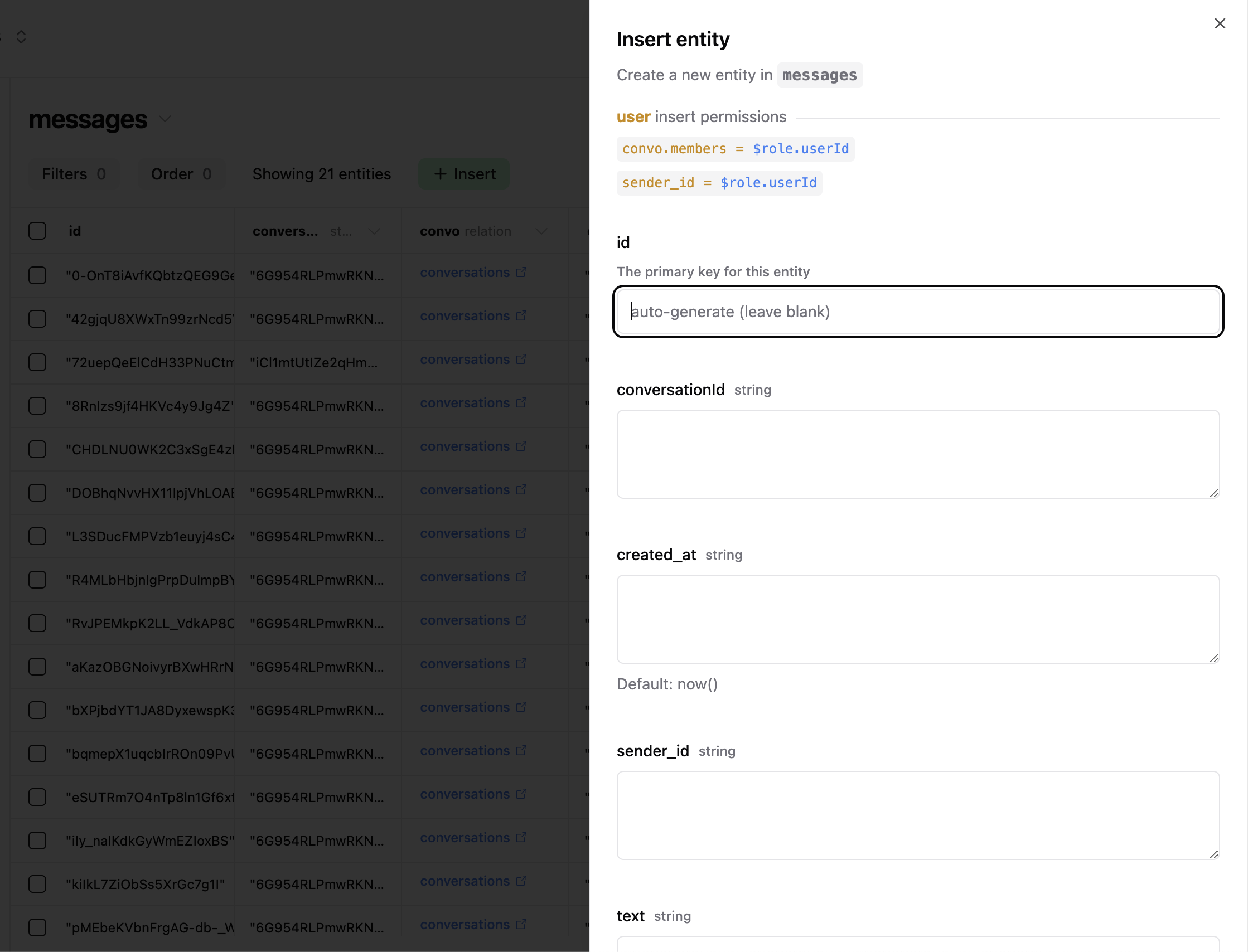Viewport: 1248px width, 952px height.
Task: Open the Order 0 menu
Action: pos(181,174)
